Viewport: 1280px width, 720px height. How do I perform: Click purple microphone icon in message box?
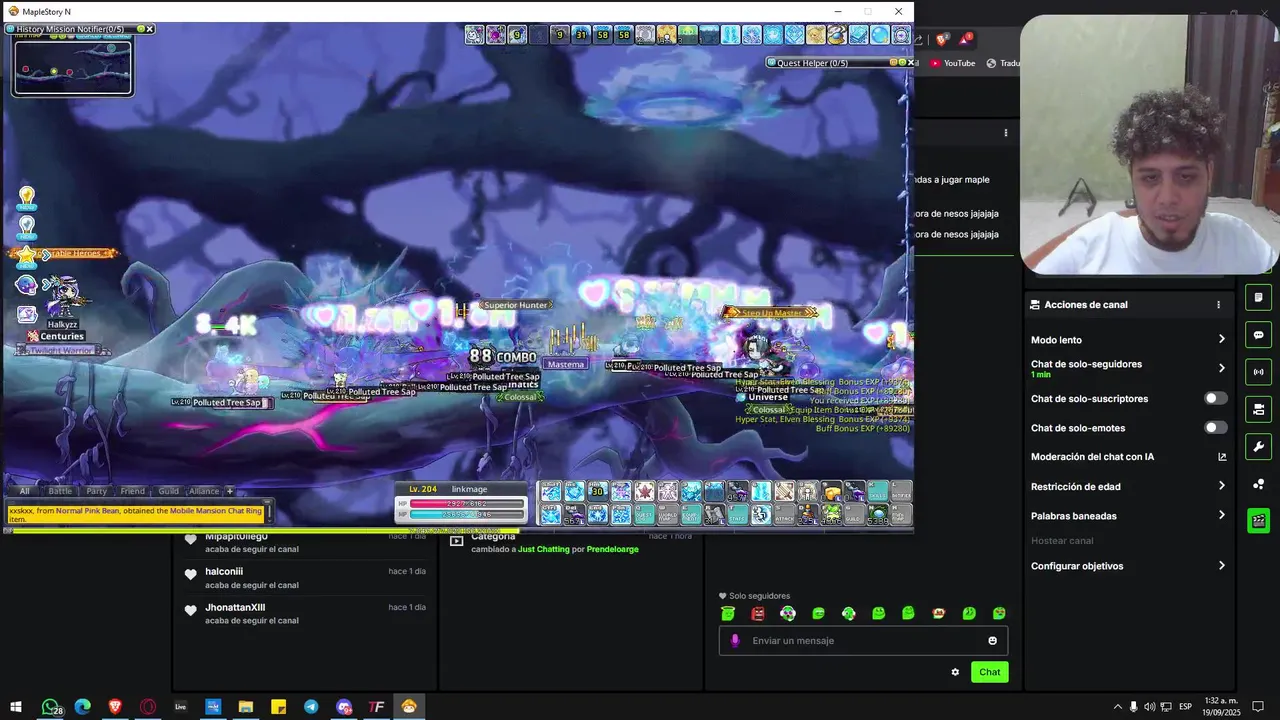pyautogui.click(x=735, y=641)
